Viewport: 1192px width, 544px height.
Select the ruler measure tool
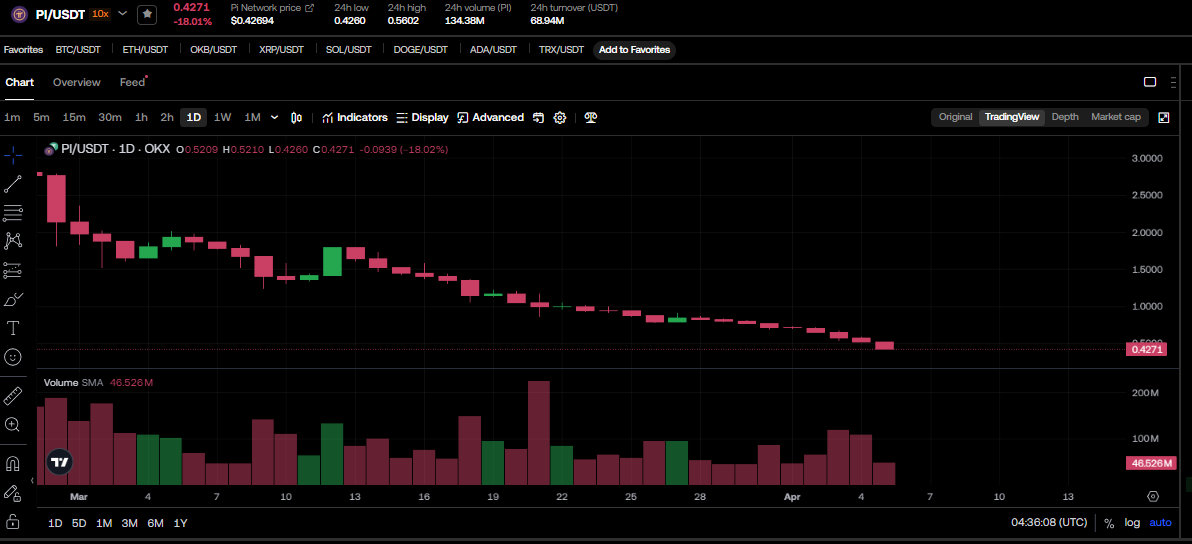[13, 396]
